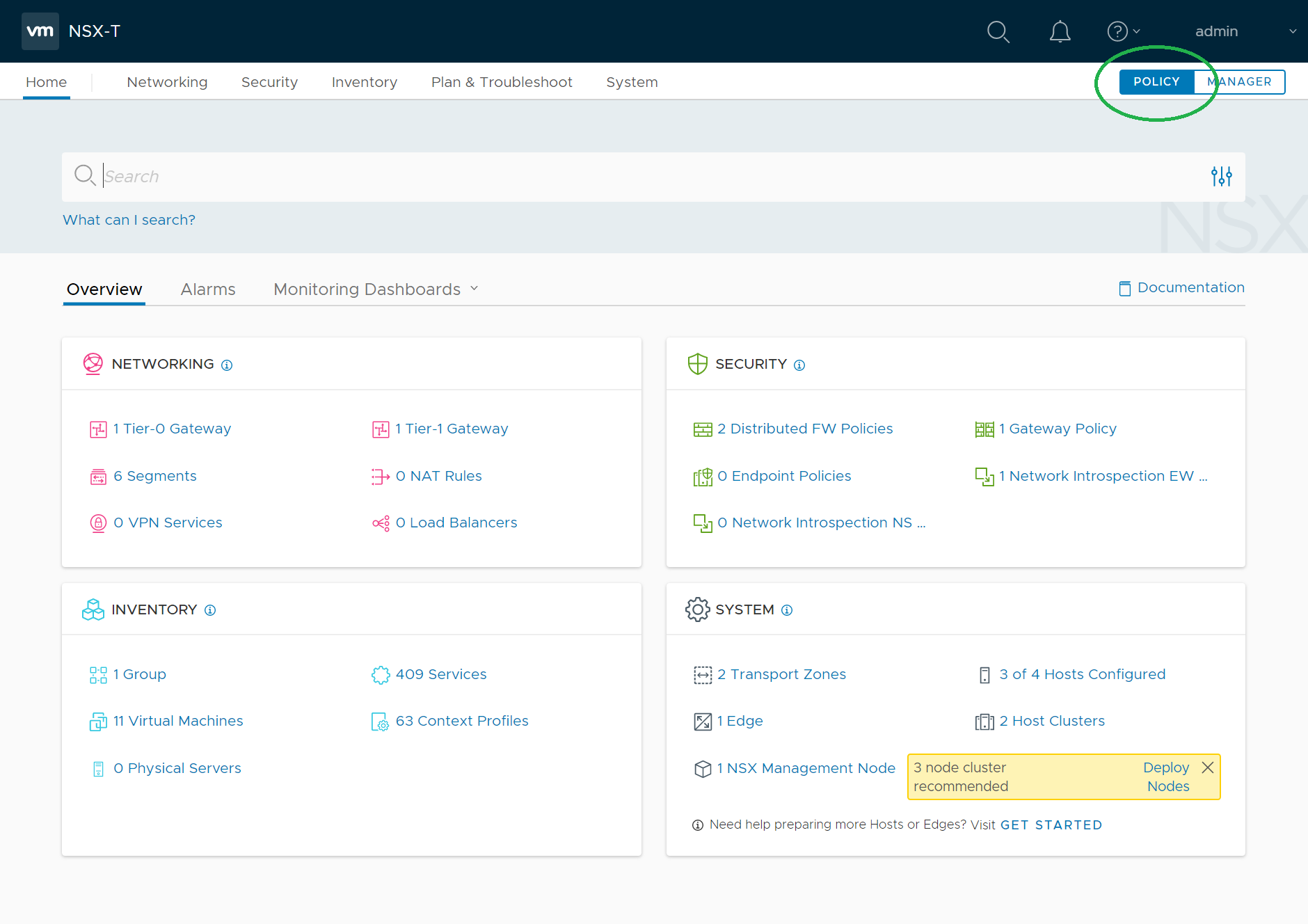This screenshot has width=1308, height=924.
Task: Switch to Policy mode
Action: pos(1156,81)
